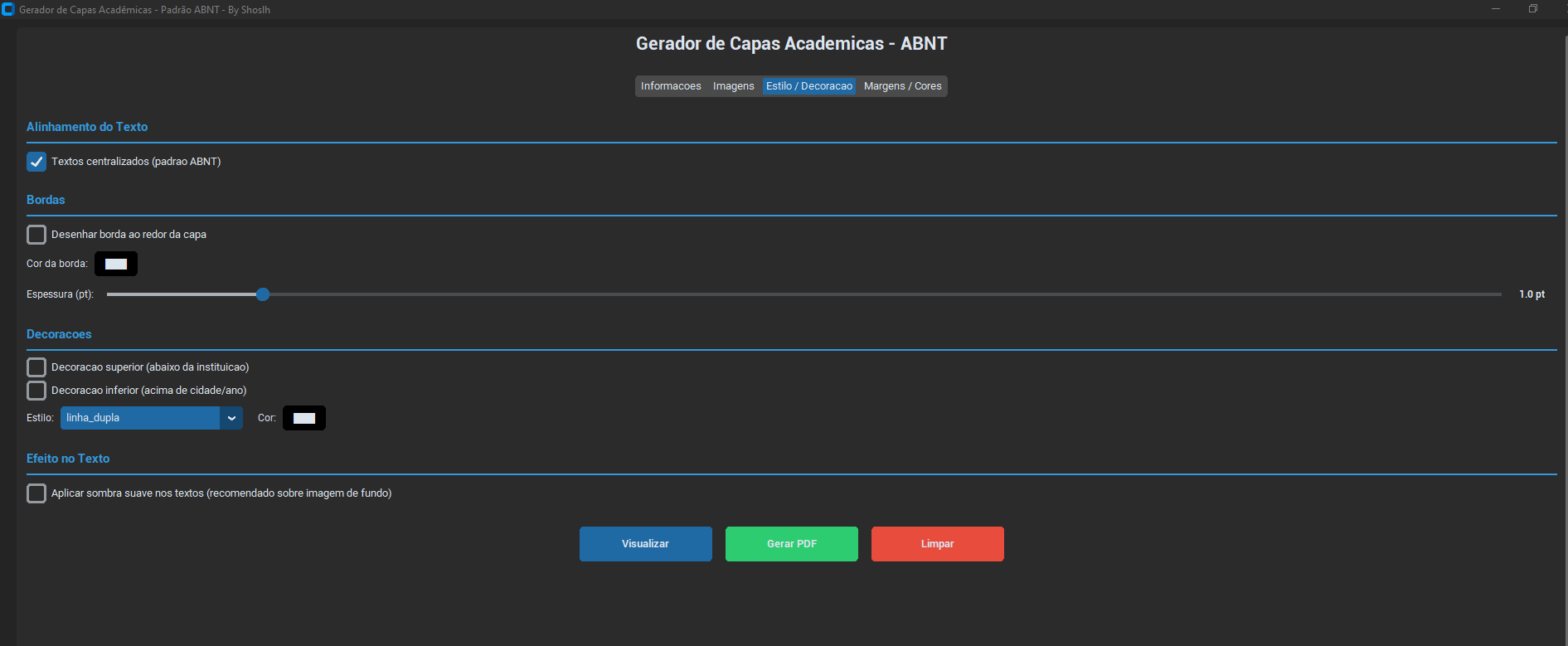Click the minimize window icon
1568x646 pixels.
(1496, 9)
